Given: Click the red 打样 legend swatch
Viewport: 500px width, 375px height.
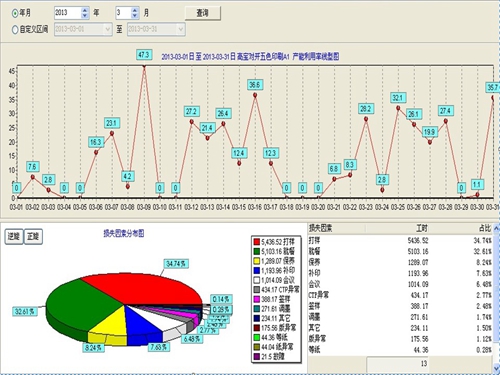Looking at the screenshot, I should 256,241.
